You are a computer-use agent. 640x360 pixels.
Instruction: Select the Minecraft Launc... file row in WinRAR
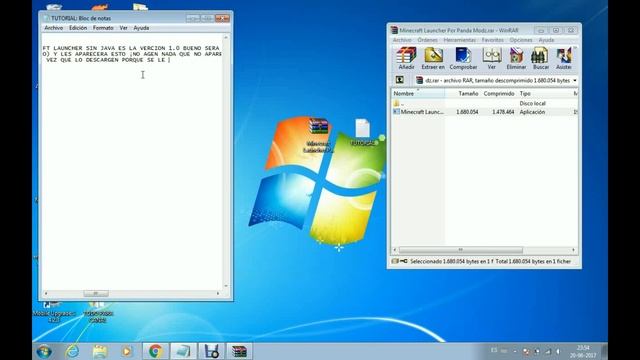(x=484, y=112)
